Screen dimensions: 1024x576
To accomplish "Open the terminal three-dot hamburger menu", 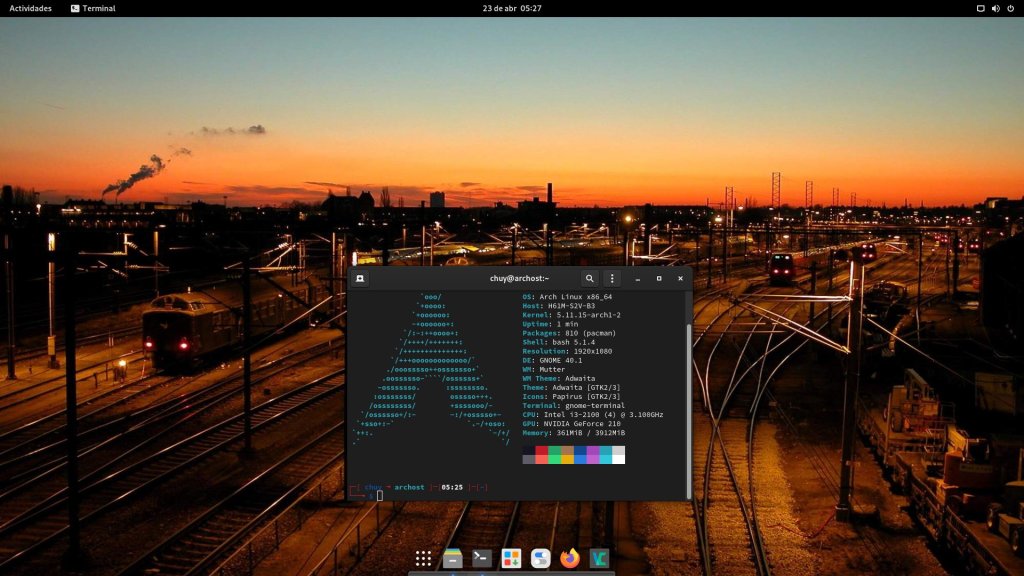I will pyautogui.click(x=613, y=278).
